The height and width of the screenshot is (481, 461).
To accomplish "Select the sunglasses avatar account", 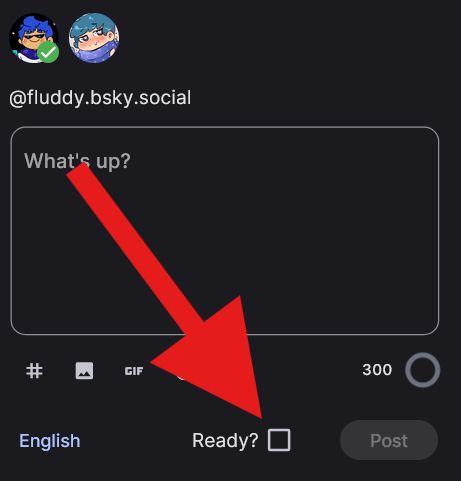I will 34,38.
